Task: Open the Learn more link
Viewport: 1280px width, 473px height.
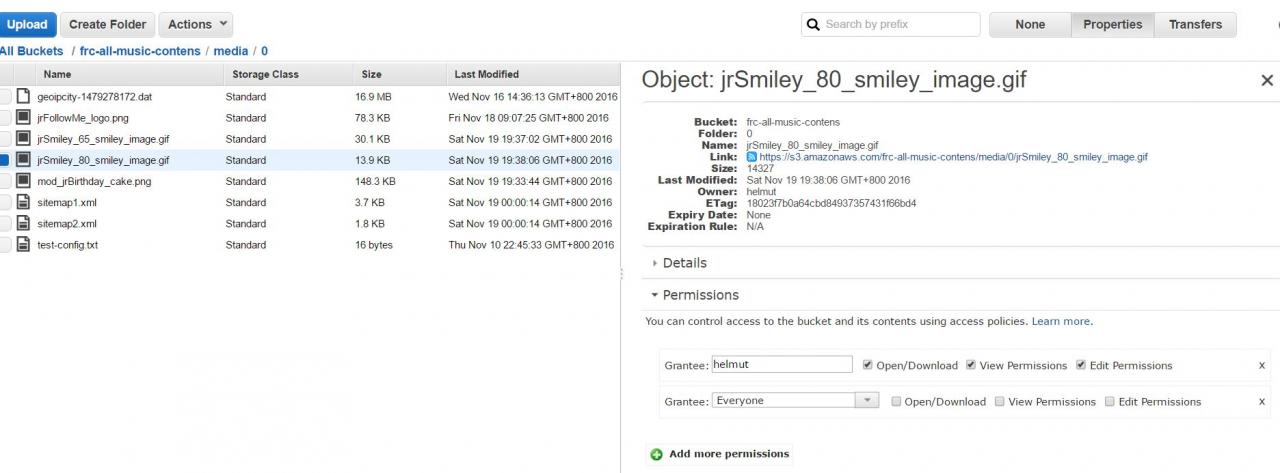Action: 1061,322
